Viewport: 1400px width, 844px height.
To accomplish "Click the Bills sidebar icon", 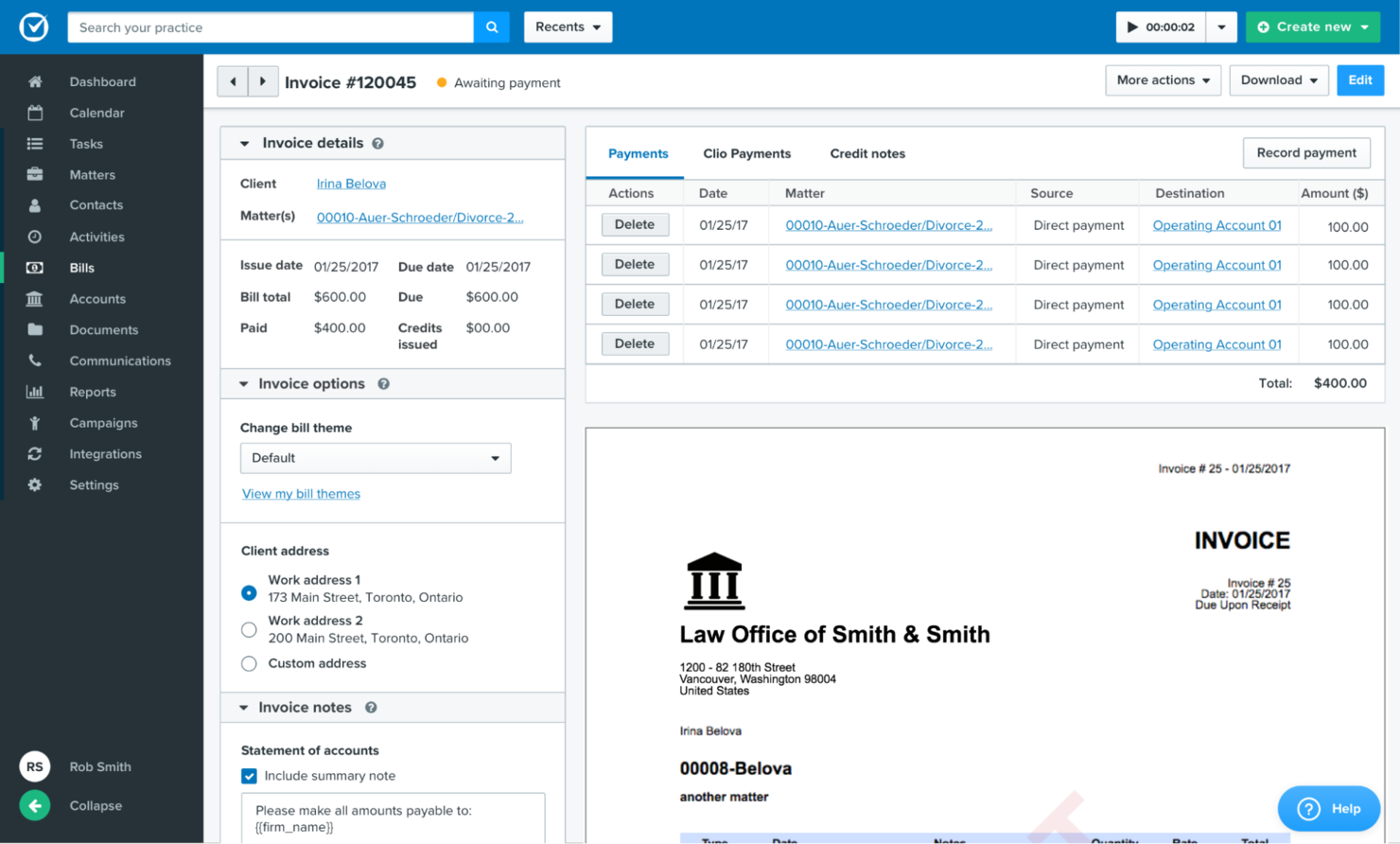I will [x=35, y=268].
